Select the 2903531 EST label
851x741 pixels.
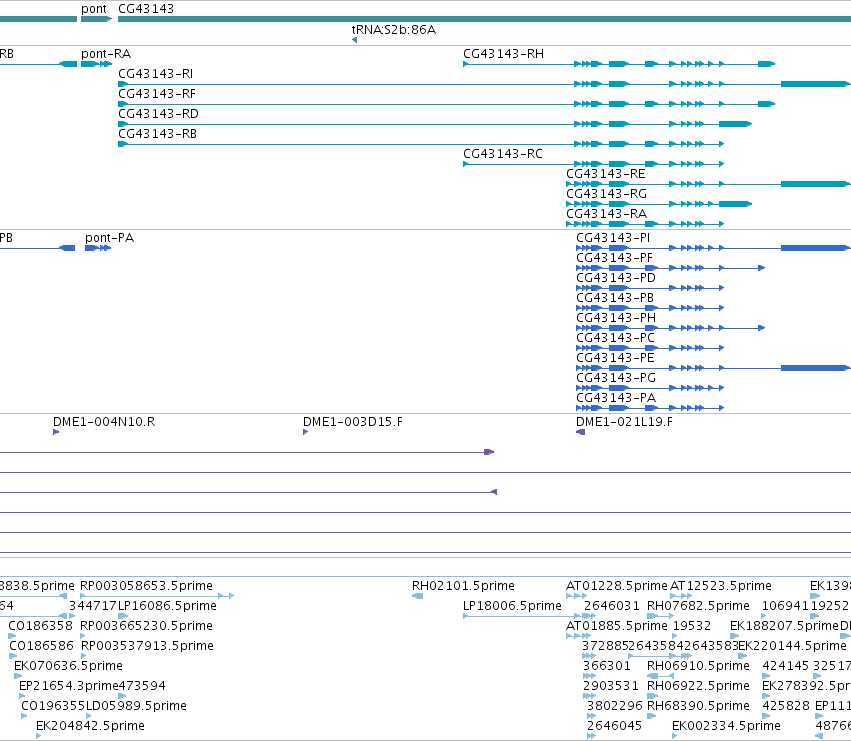(x=611, y=686)
